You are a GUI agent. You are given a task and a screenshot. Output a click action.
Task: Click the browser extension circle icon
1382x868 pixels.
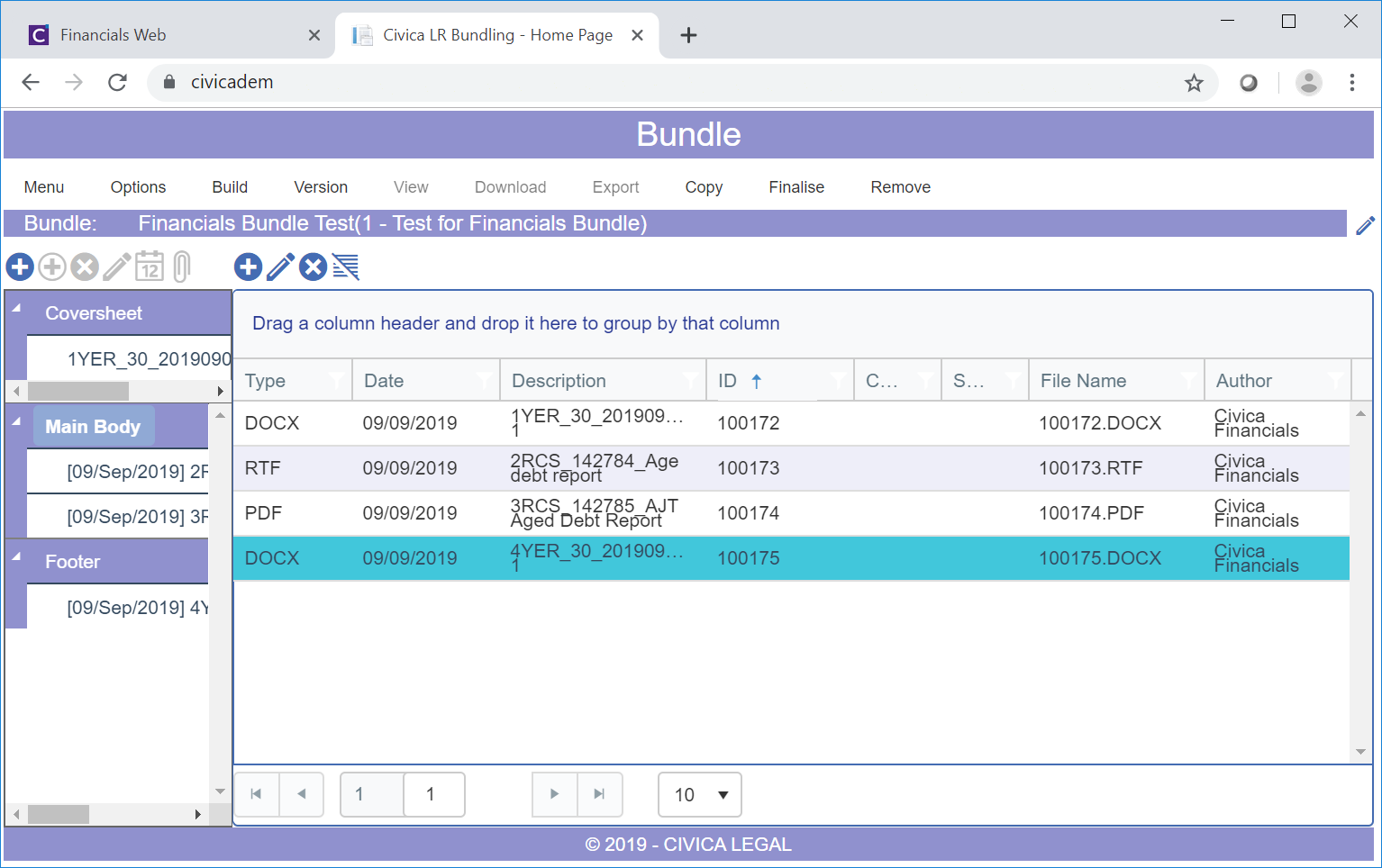point(1249,83)
